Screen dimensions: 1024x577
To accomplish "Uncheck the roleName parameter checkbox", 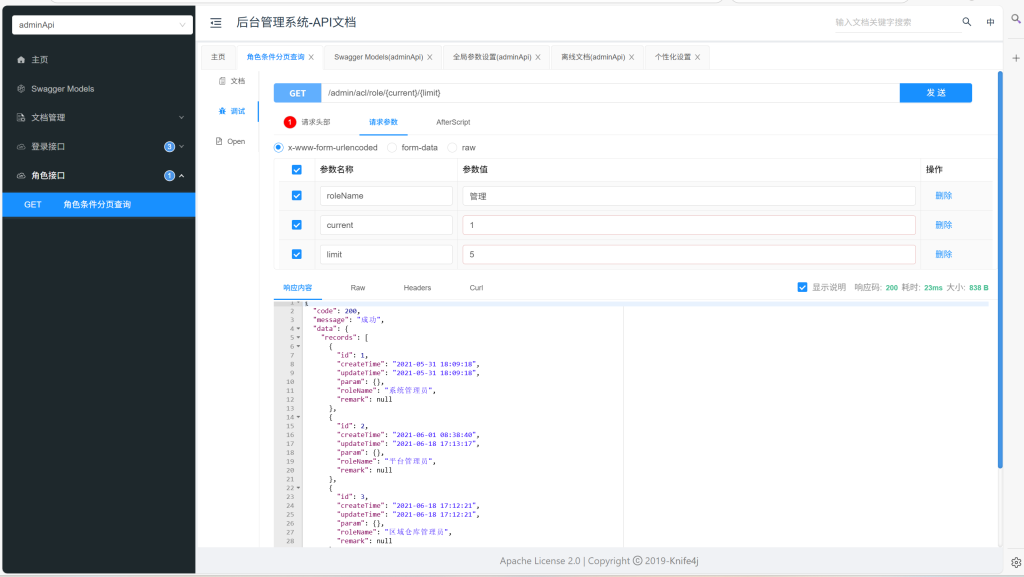I will [x=296, y=196].
